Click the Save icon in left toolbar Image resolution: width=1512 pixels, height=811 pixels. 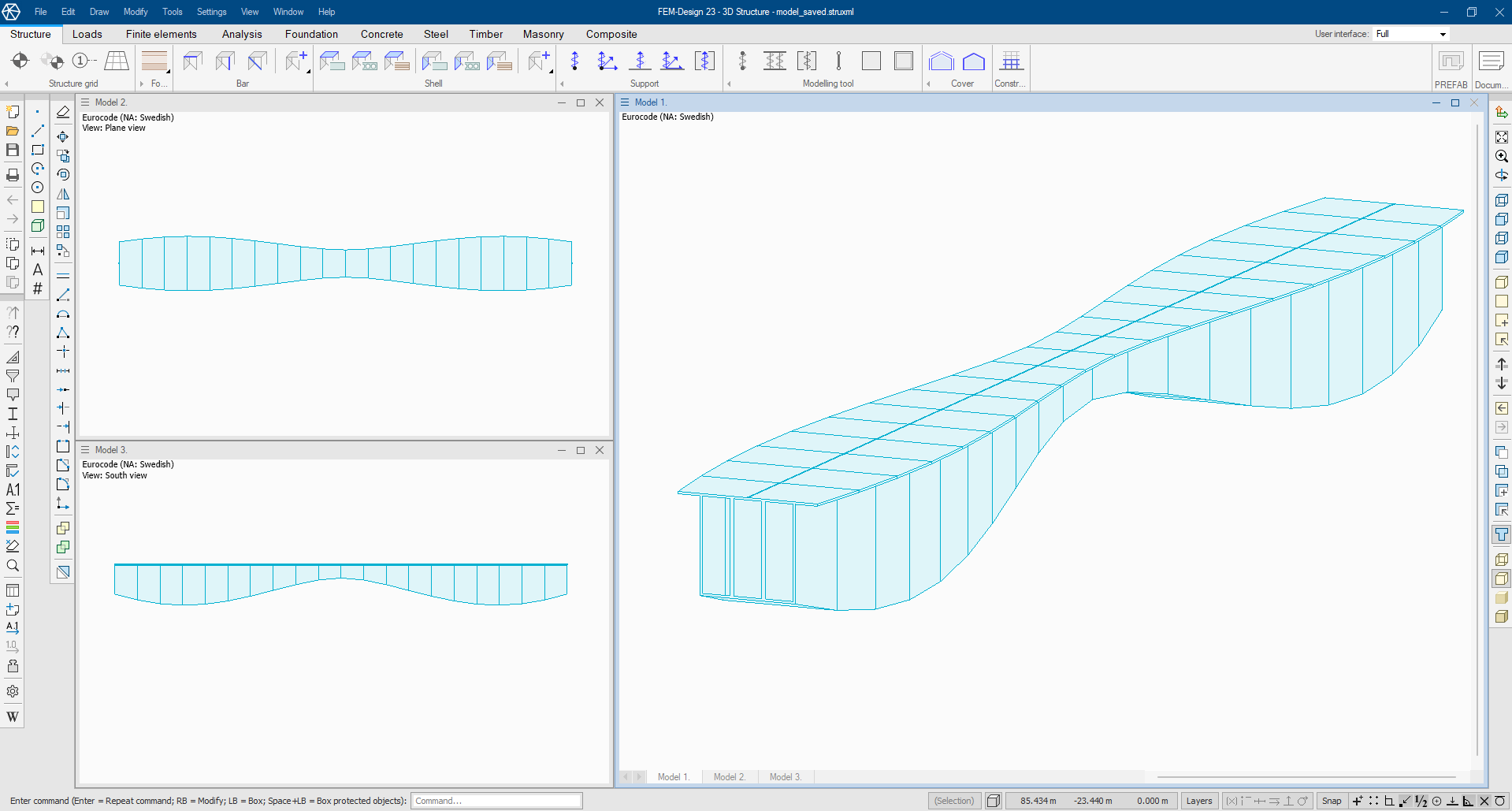13,150
